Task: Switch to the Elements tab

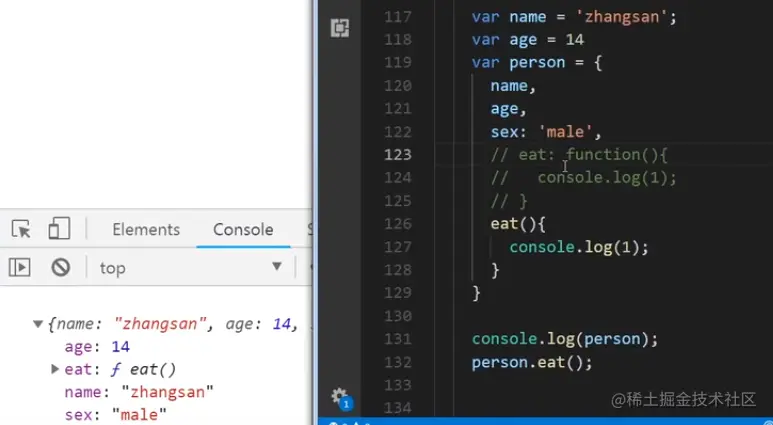Action: click(x=146, y=229)
